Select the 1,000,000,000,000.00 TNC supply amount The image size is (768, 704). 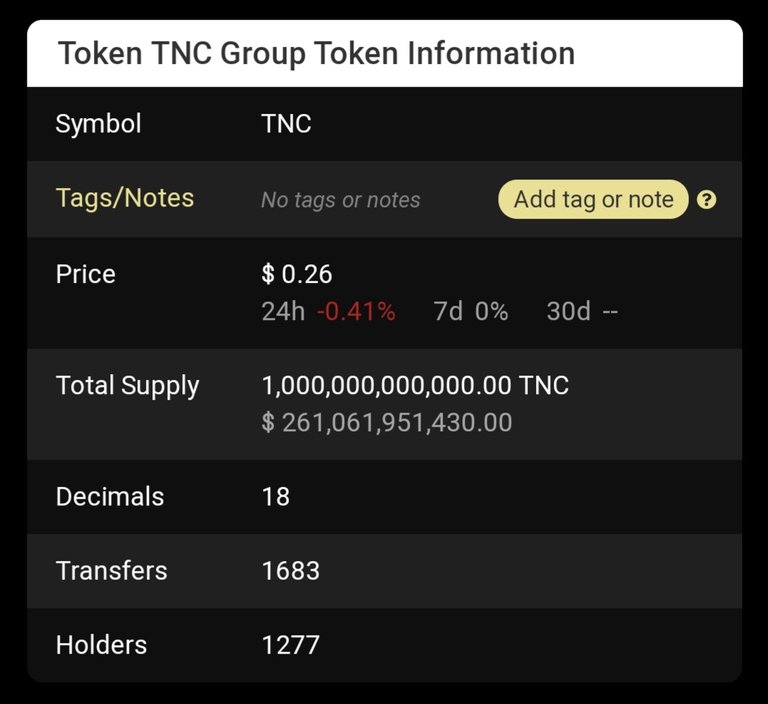point(415,385)
